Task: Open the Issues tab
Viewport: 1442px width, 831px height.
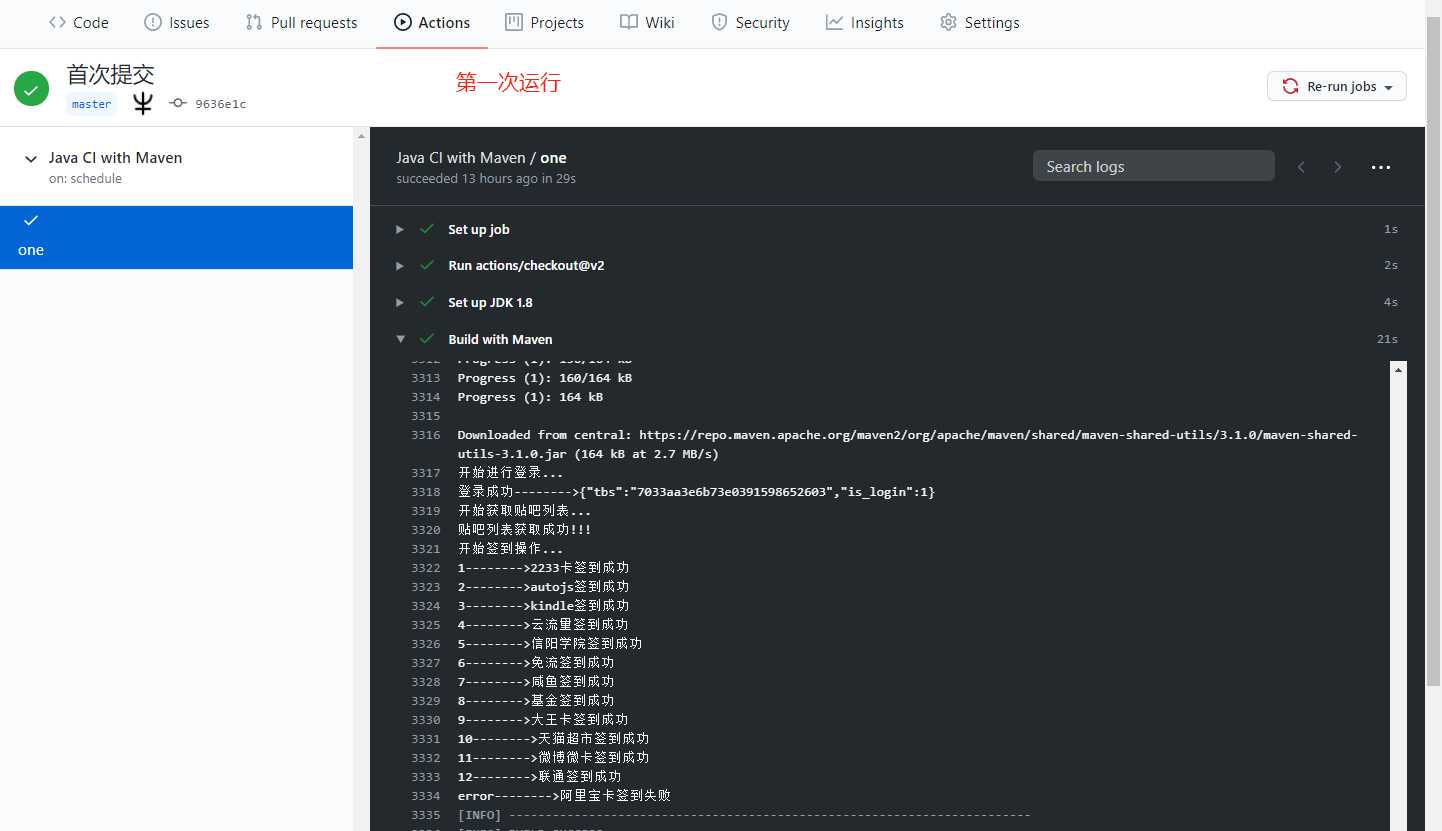Action: coord(176,22)
